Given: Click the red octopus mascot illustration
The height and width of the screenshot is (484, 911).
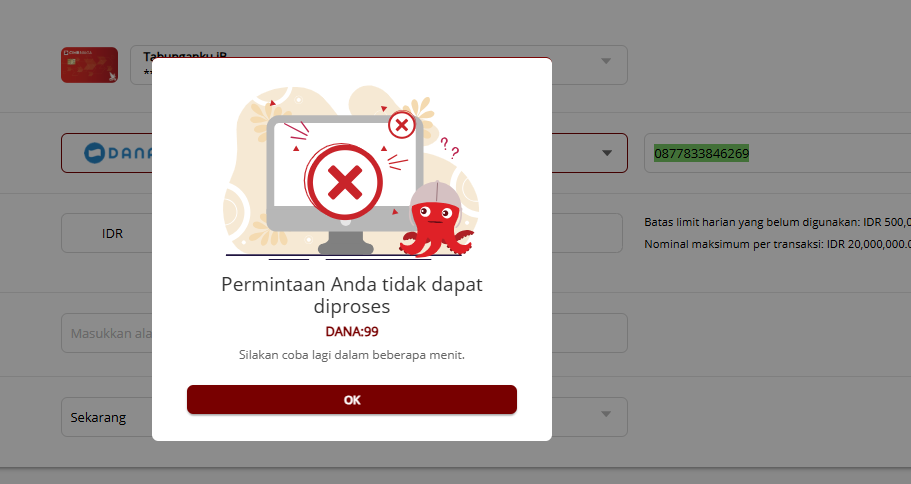Looking at the screenshot, I should 435,219.
